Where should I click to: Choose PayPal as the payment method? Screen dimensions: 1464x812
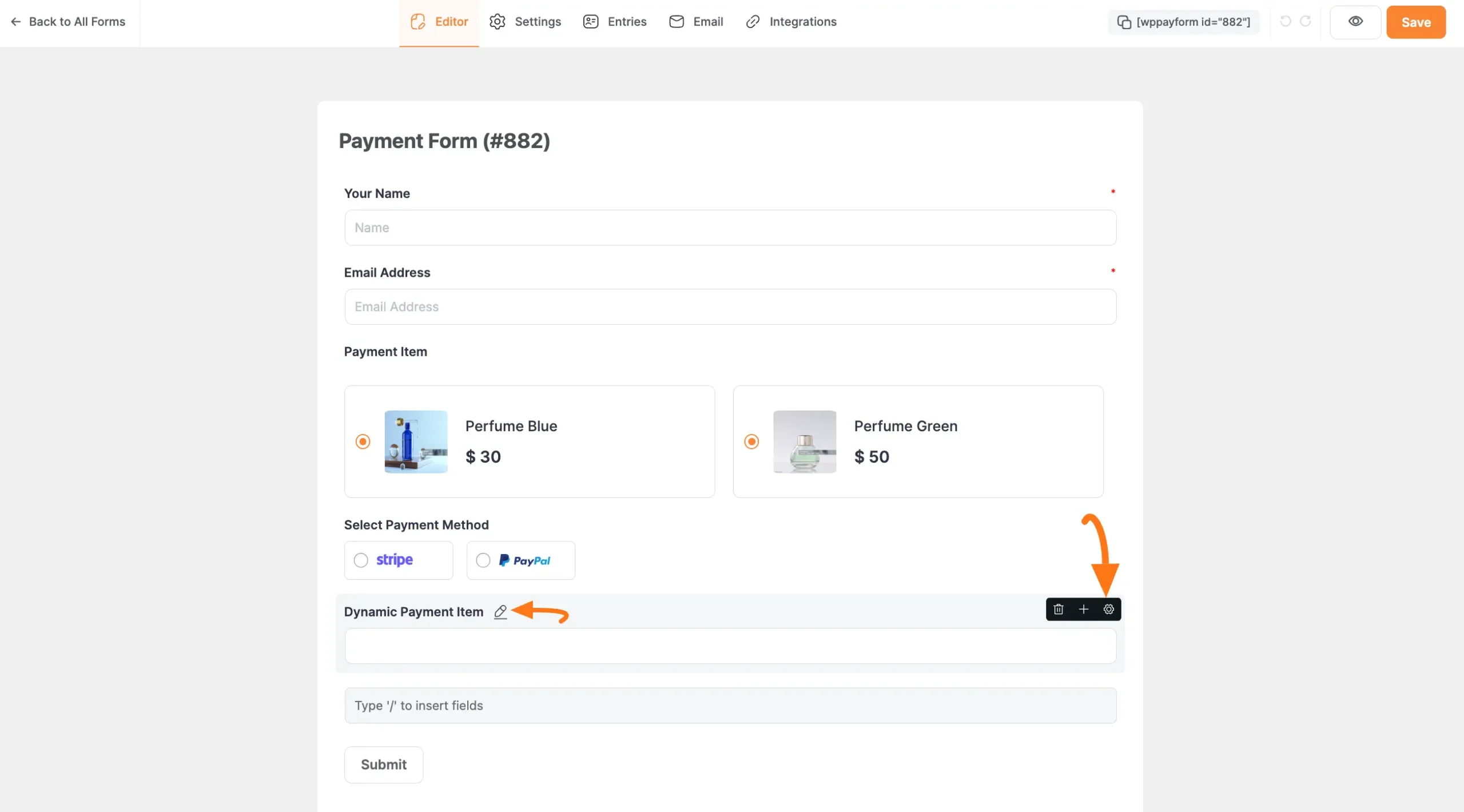point(483,560)
